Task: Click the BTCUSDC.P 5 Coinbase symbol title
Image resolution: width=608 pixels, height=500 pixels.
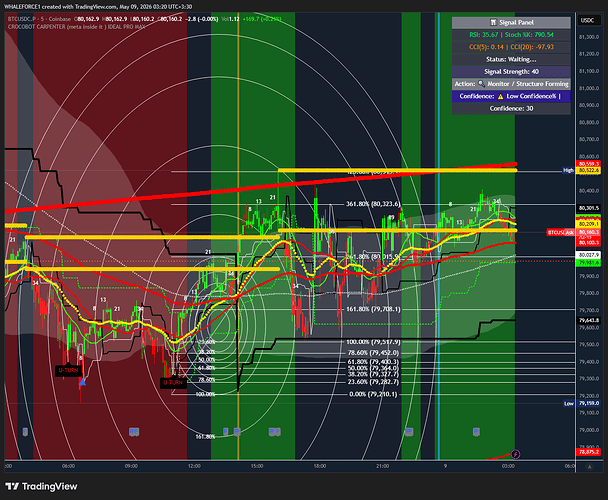Action: click(40, 19)
